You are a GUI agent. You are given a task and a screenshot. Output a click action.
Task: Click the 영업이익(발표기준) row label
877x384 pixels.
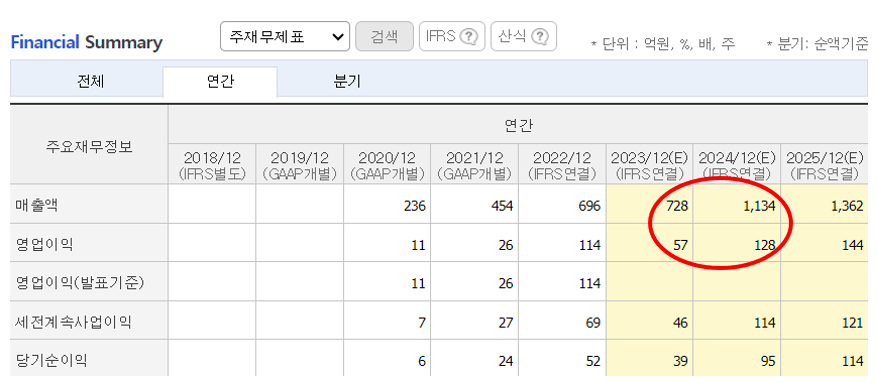point(80,283)
